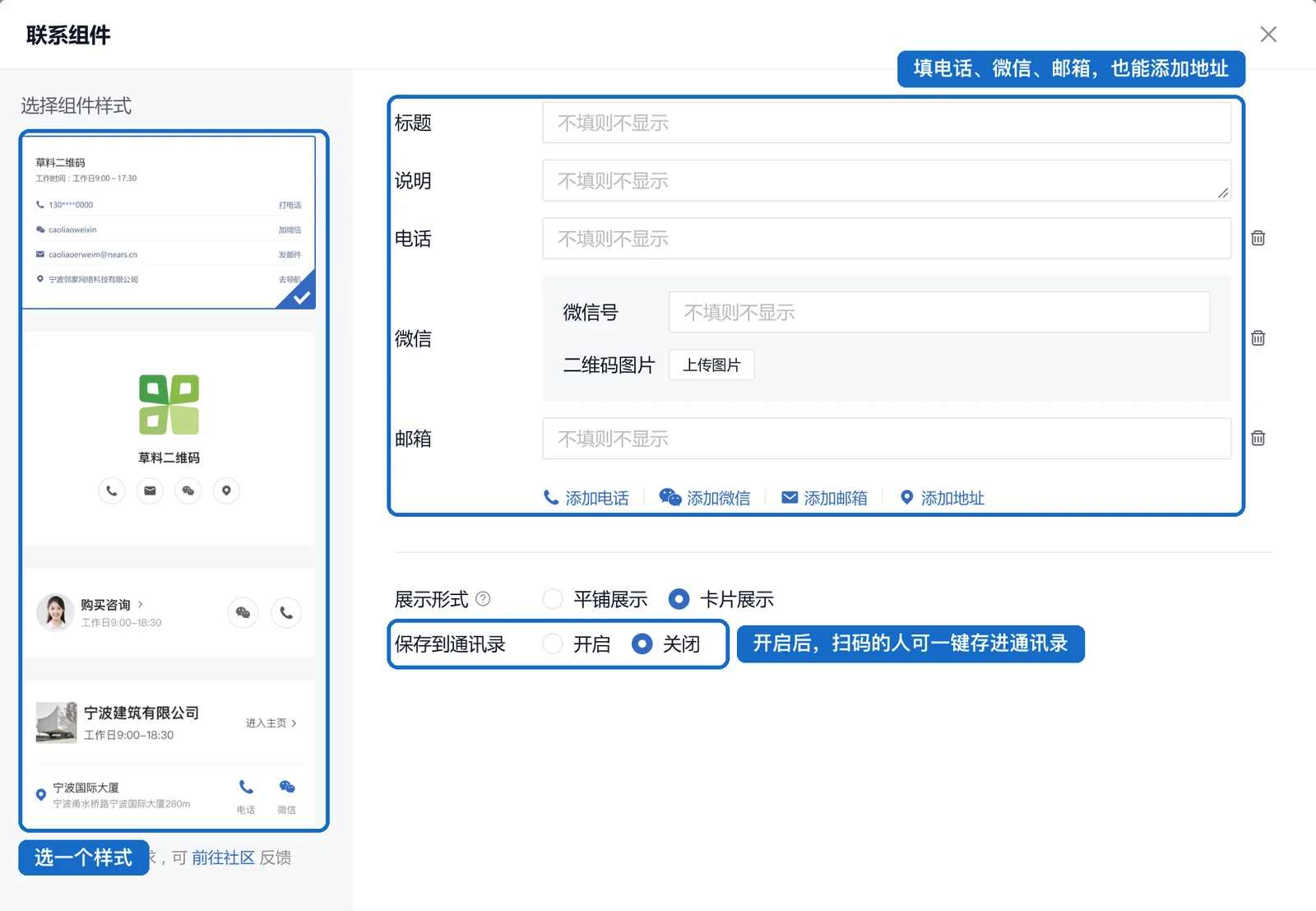Click the 标题 input field
The image size is (1316, 911).
[x=887, y=123]
